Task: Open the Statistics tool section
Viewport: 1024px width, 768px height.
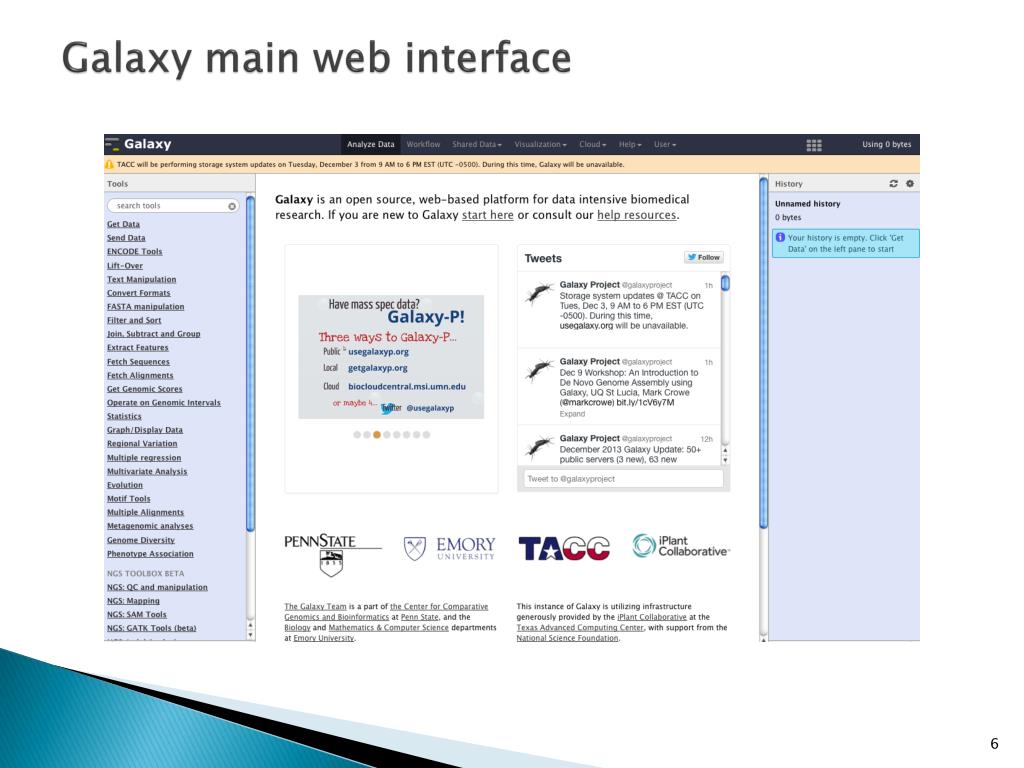Action: (x=124, y=417)
